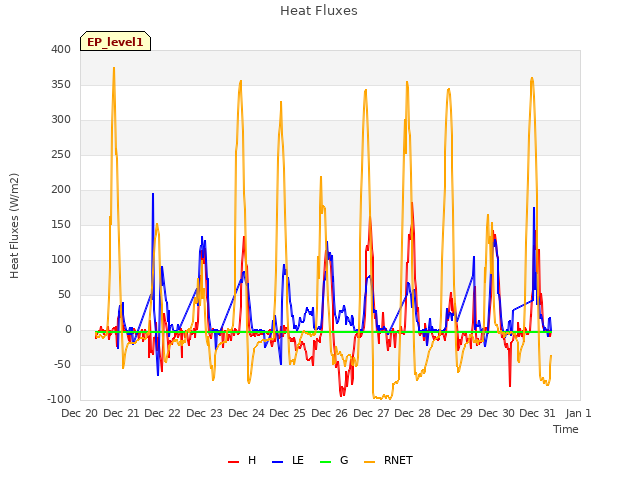This screenshot has height=480, width=640.
Task: Click the 0 y-axis tick label
Action: tap(68, 330)
